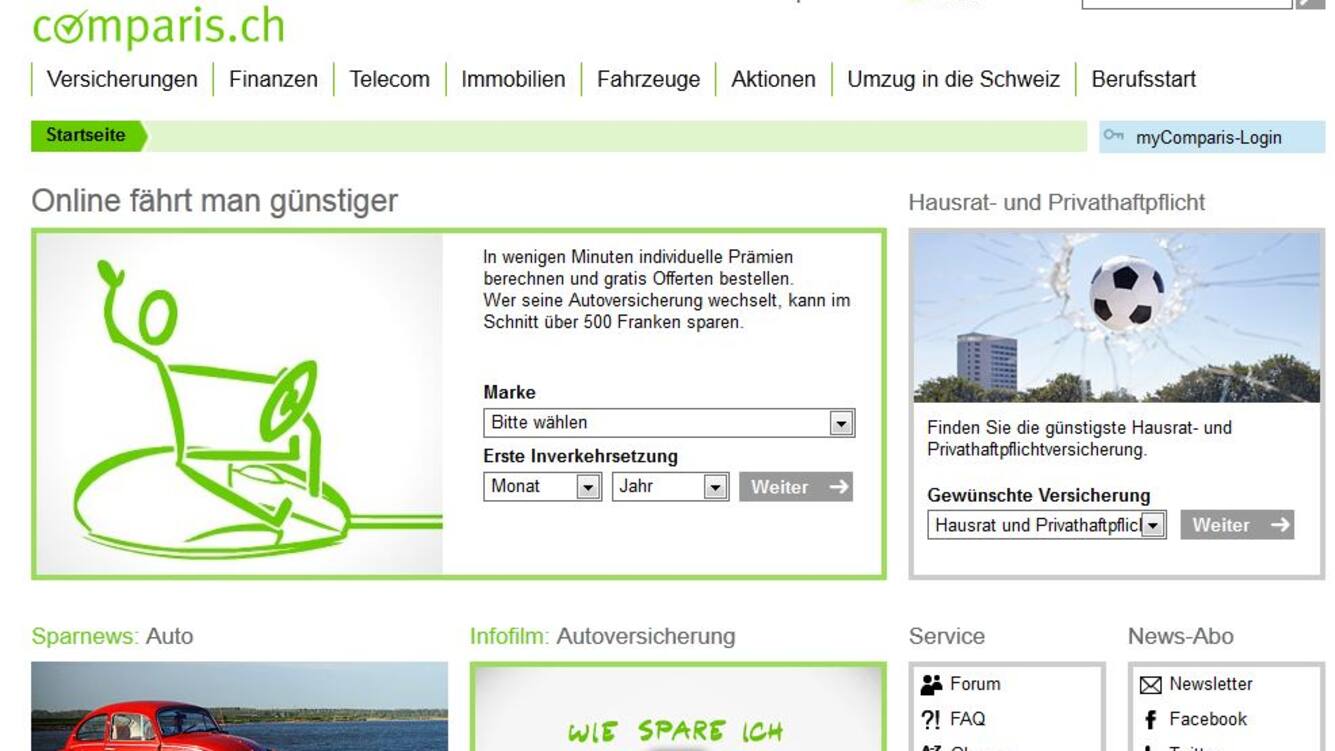1335x751 pixels.
Task: Expand the Gewünschte Versicherung dropdown
Action: click(x=1047, y=525)
